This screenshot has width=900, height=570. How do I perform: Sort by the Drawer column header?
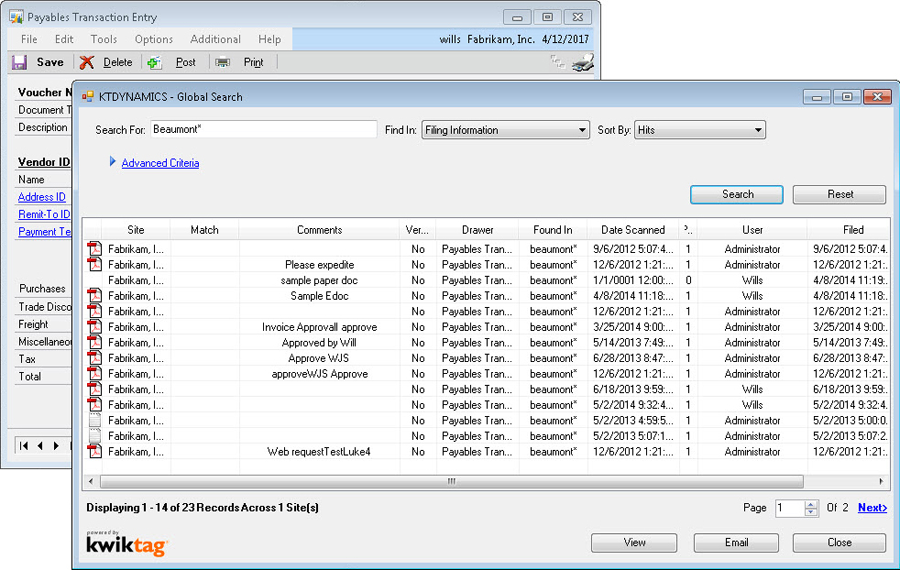pos(478,230)
